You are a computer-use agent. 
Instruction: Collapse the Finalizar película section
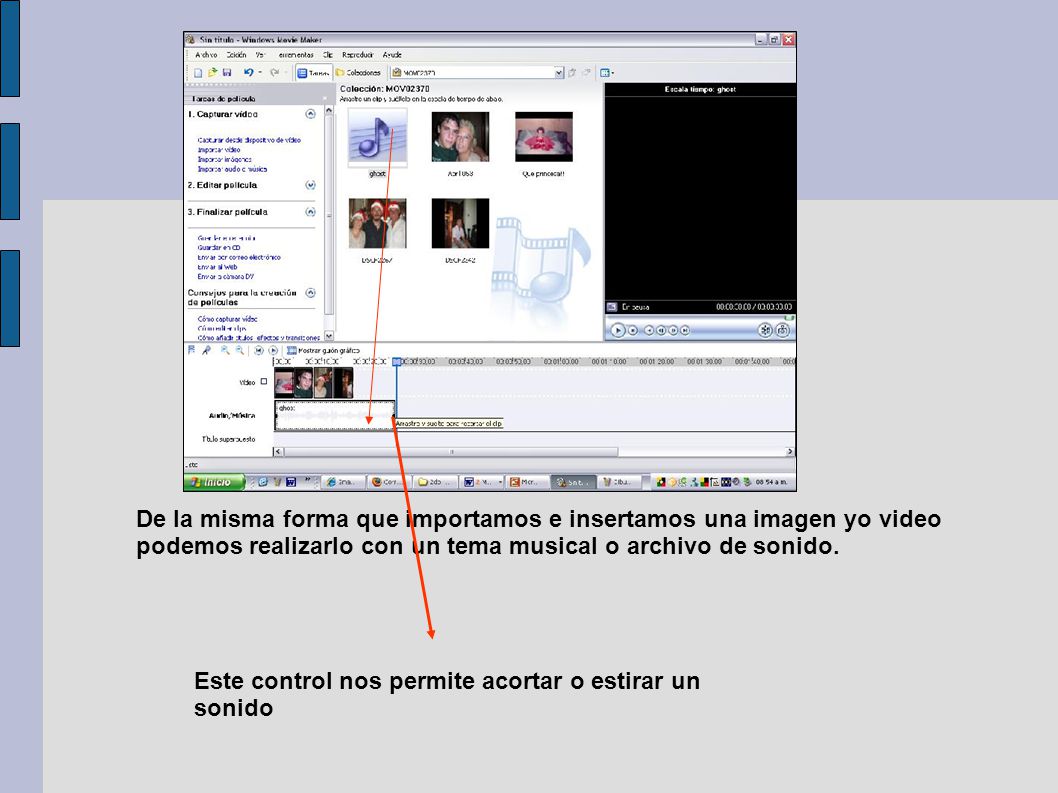310,212
